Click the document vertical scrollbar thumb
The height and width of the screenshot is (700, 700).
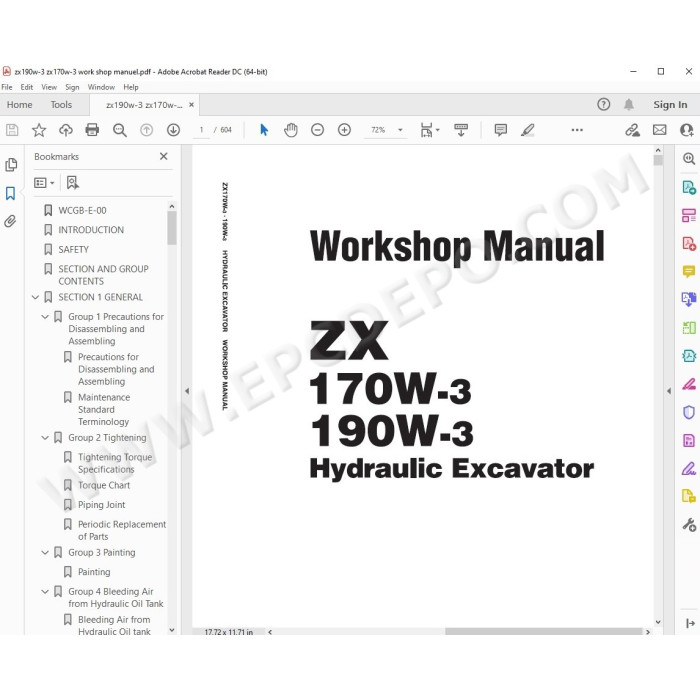click(658, 160)
